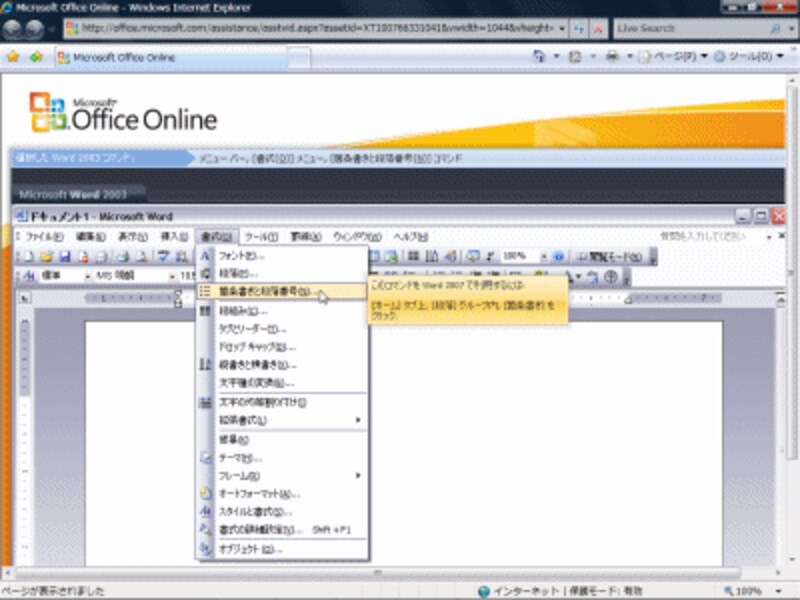The image size is (800, 600).
Task: Click the Office Online logo
Action: [x=123, y=113]
